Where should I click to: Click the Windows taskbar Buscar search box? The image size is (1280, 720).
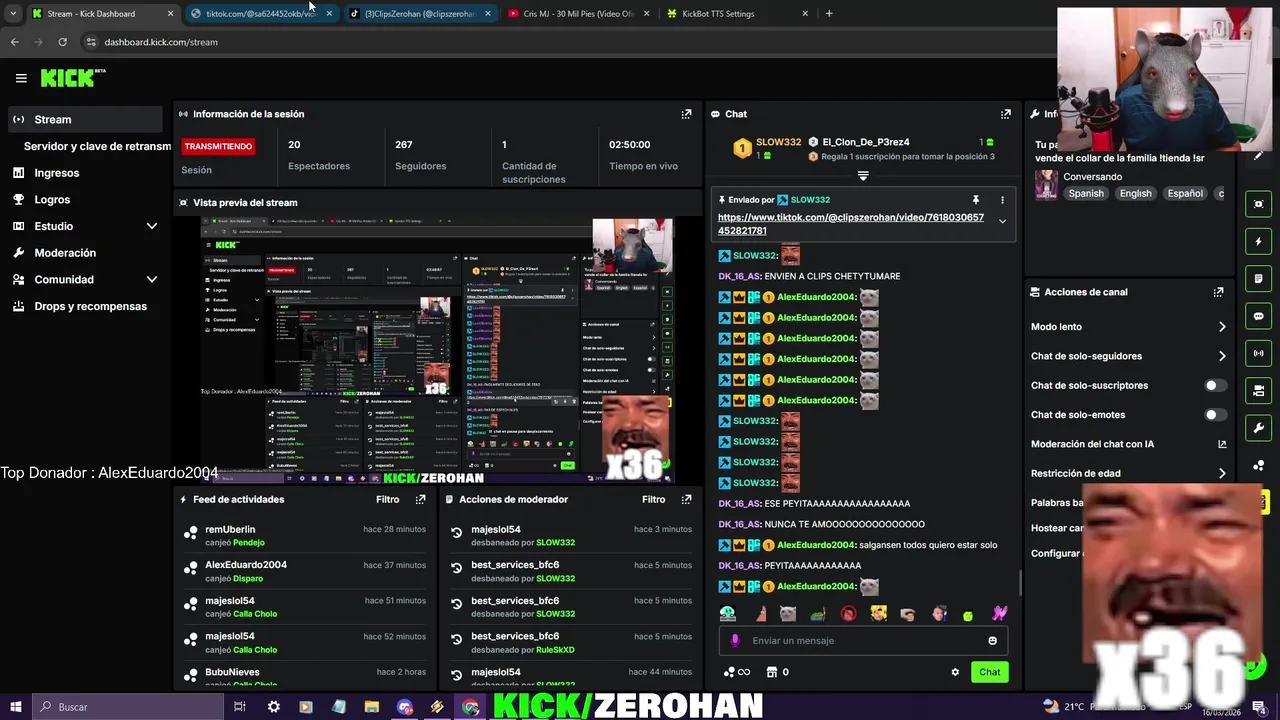click(128, 707)
